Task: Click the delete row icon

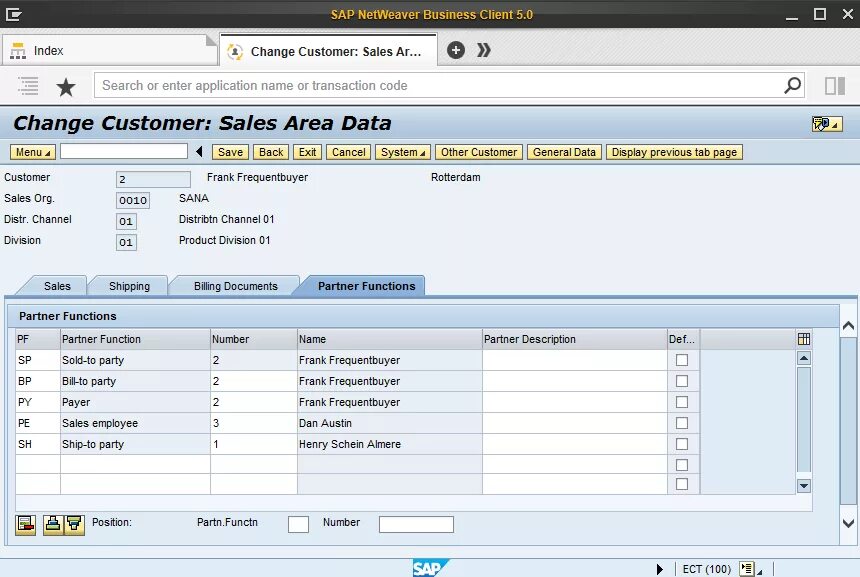Action: click(25, 525)
